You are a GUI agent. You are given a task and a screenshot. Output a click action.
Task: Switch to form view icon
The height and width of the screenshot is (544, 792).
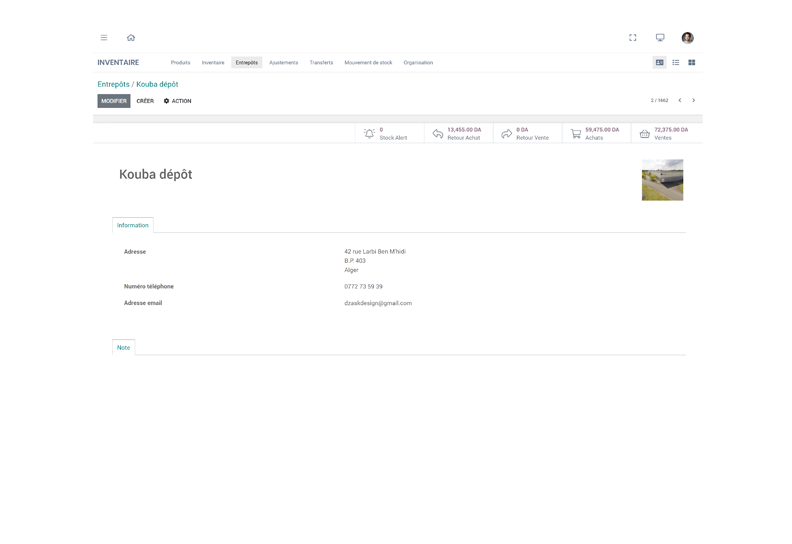click(x=659, y=63)
